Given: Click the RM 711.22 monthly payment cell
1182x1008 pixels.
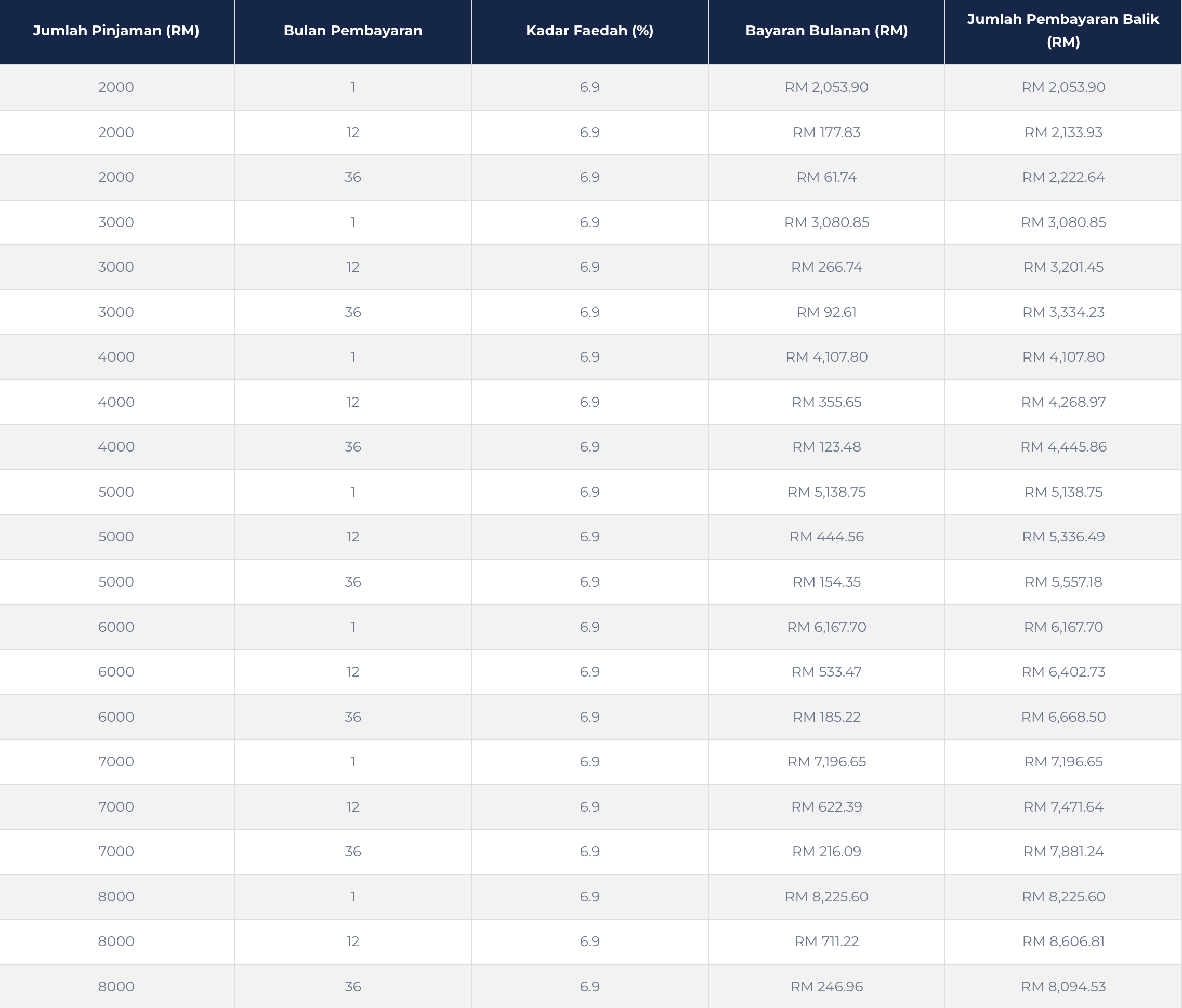Looking at the screenshot, I should click(826, 941).
